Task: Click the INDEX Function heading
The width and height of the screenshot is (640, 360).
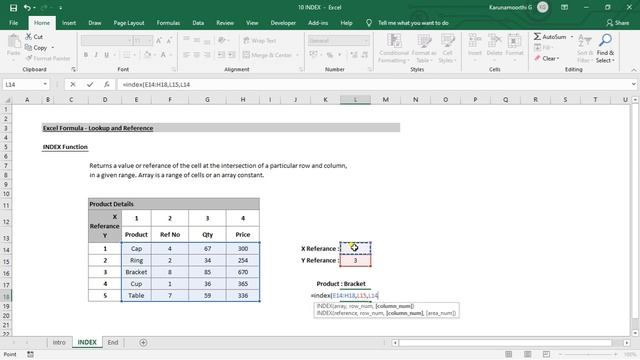Action: tap(65, 147)
